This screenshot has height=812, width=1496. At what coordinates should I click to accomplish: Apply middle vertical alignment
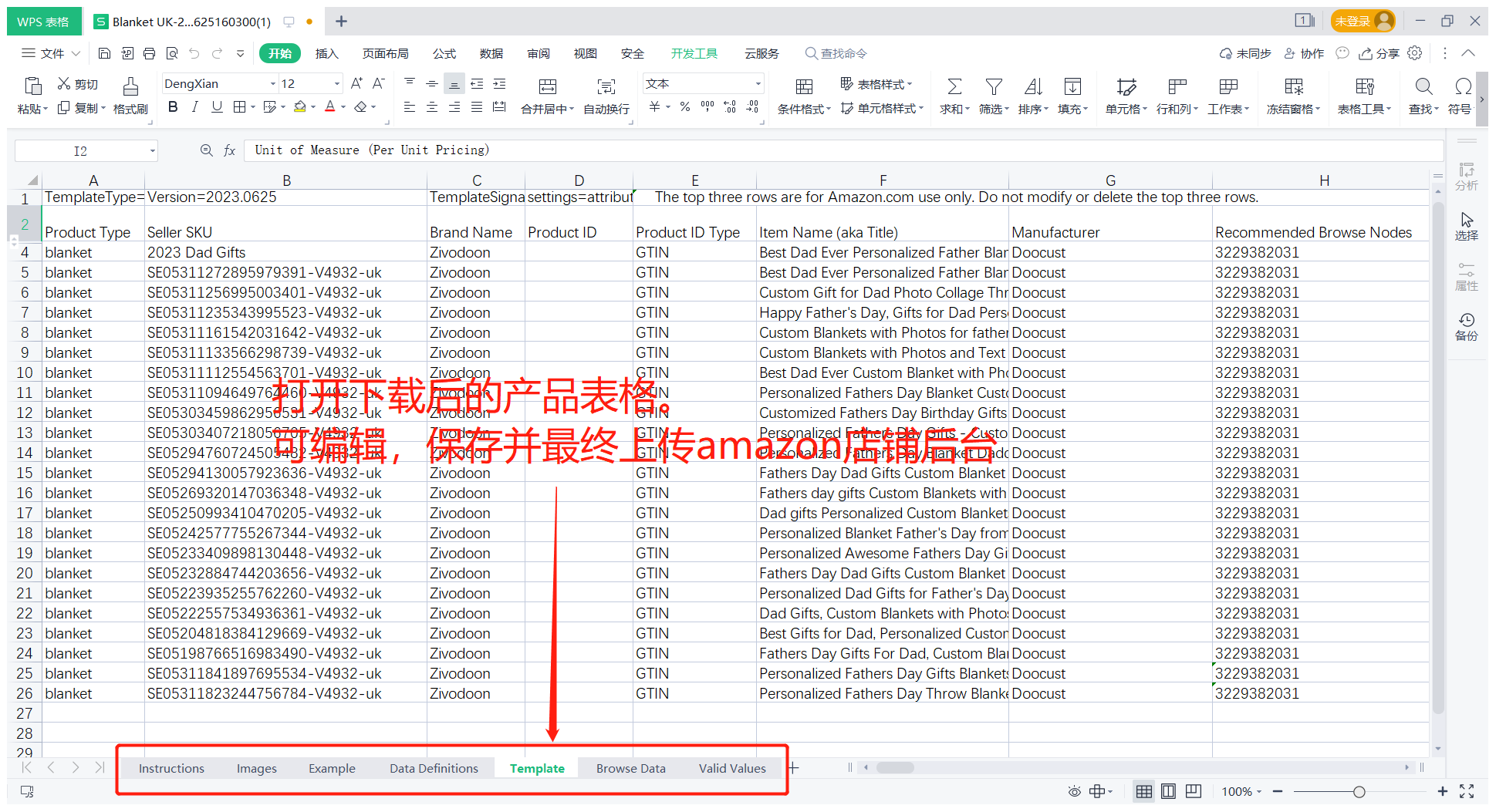[432, 83]
